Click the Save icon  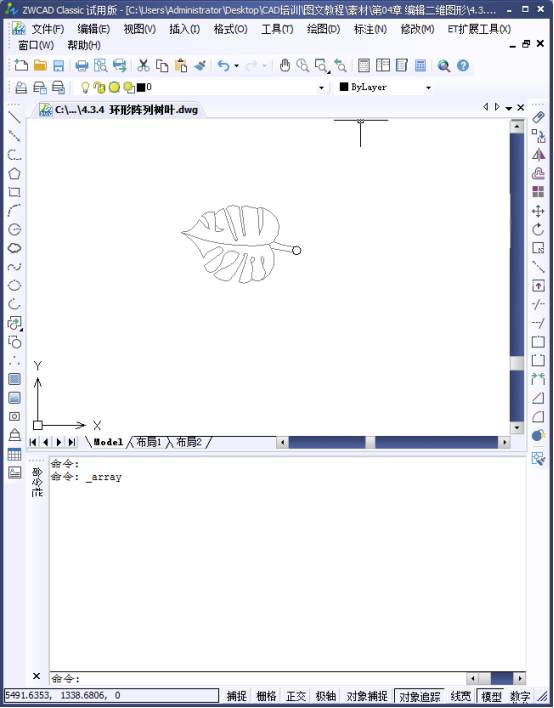[59, 65]
